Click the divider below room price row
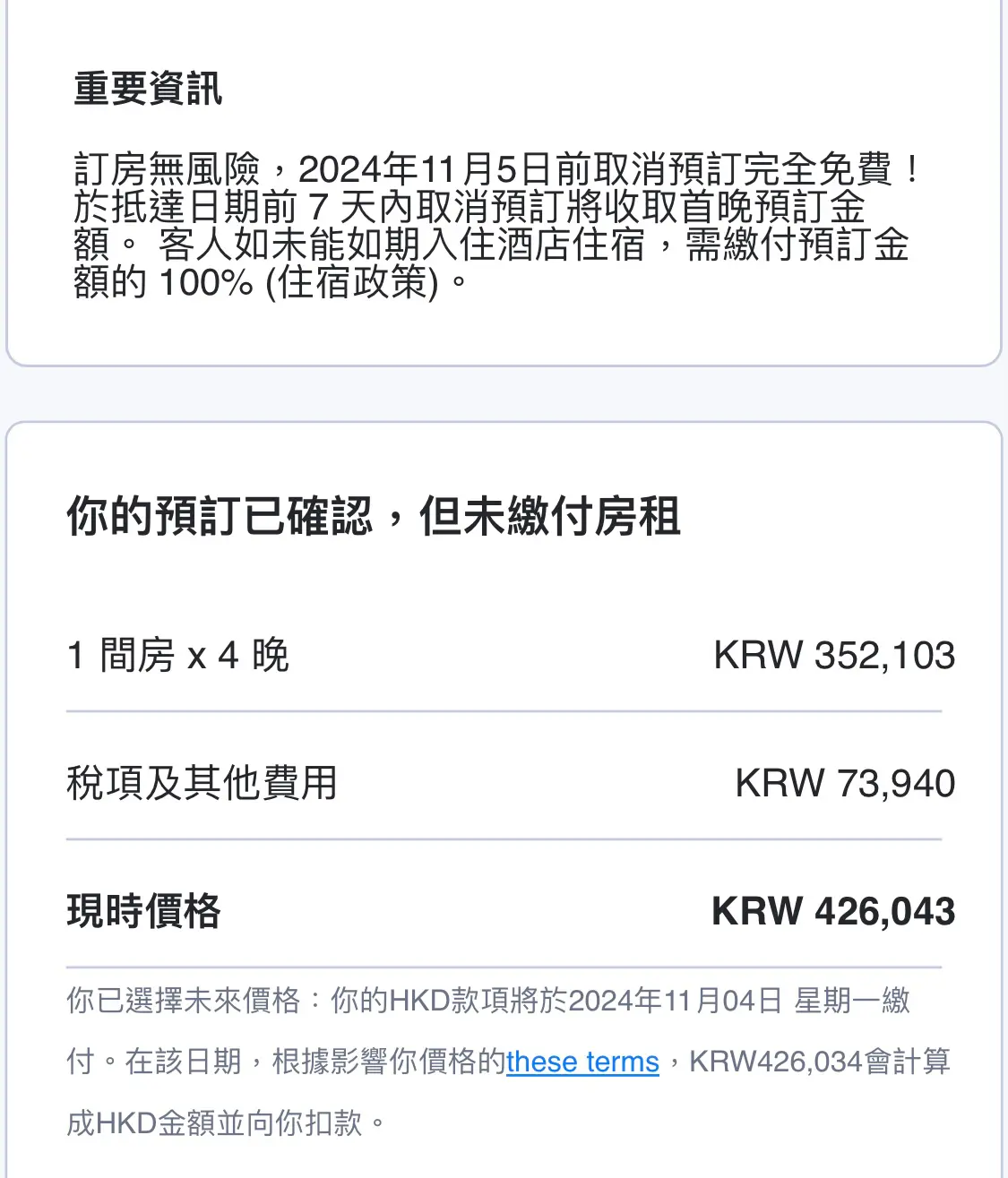The width and height of the screenshot is (1008, 1178). pyautogui.click(x=504, y=712)
